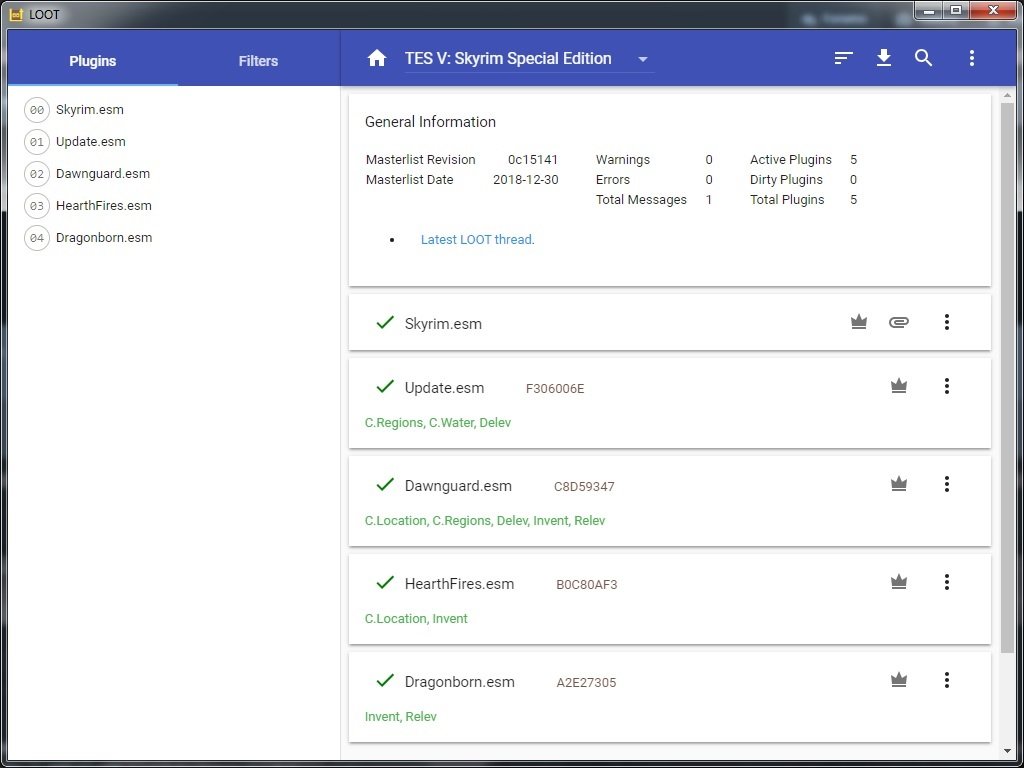Click the bash tags 'C.Location, C.Regions, Delev, Invent, Relev'
1024x768 pixels.
coord(485,520)
